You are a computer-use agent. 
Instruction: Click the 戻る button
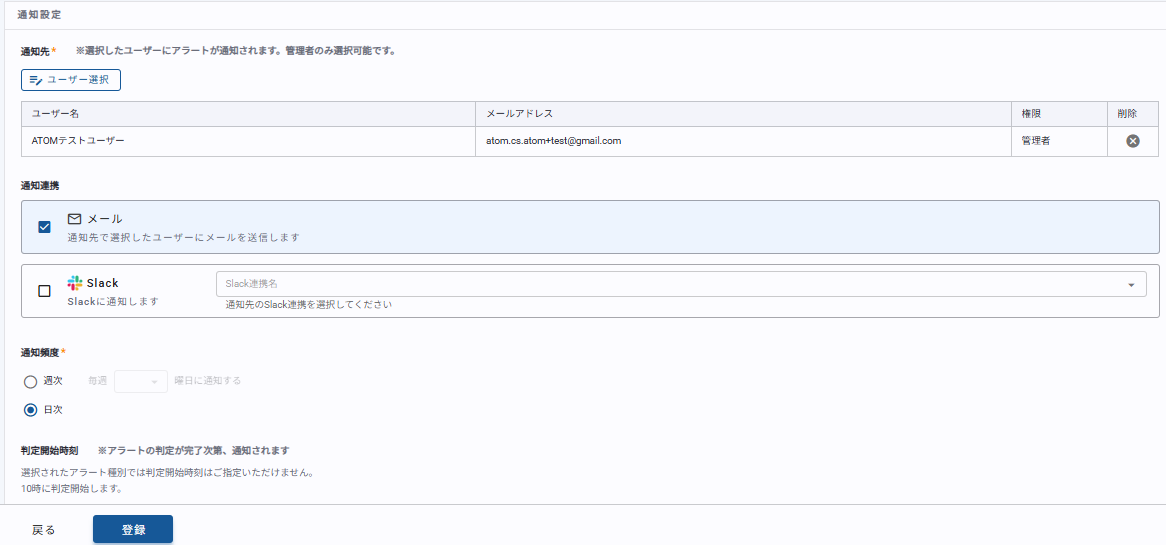coord(44,530)
